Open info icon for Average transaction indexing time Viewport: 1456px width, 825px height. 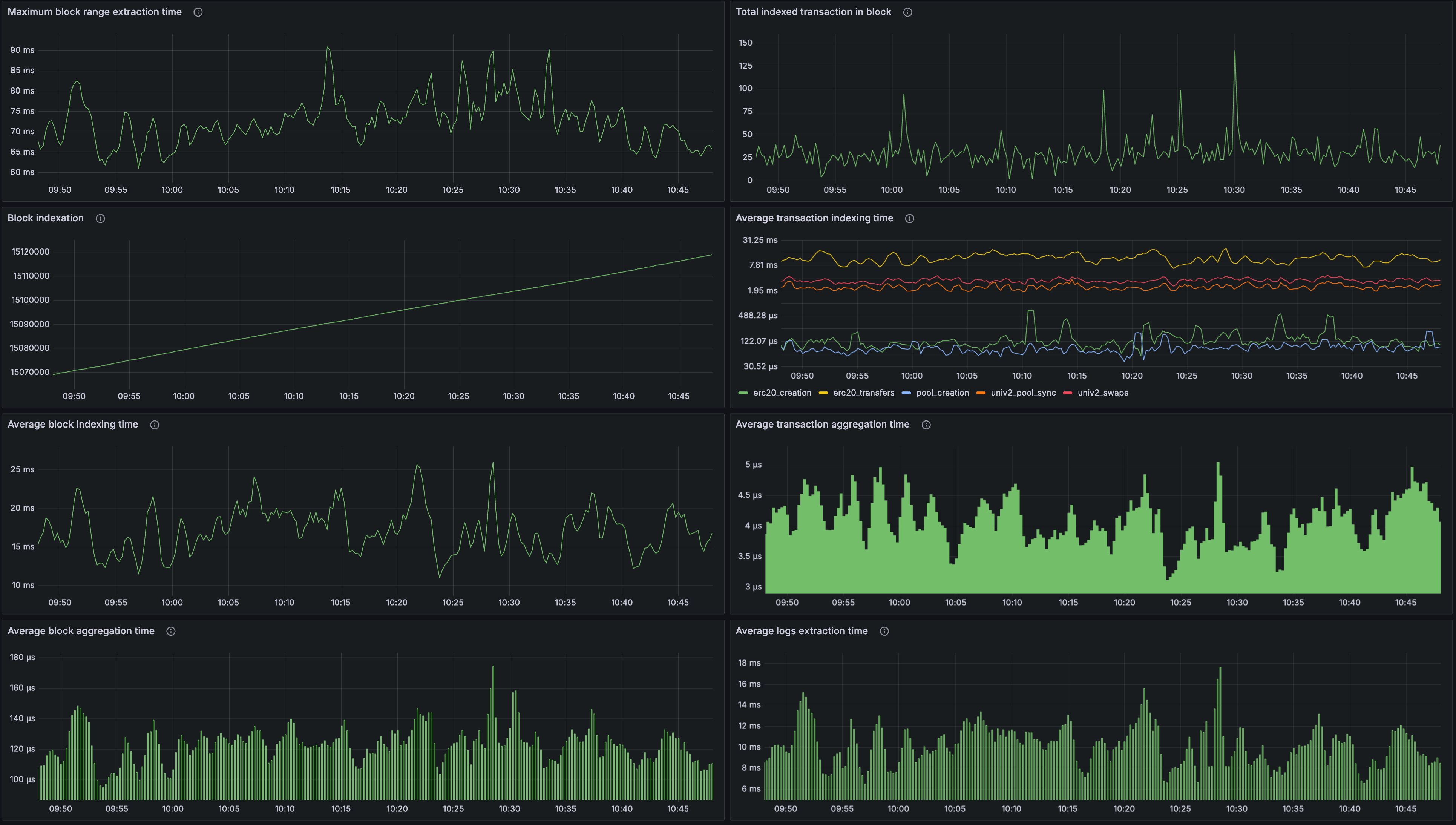pos(909,218)
